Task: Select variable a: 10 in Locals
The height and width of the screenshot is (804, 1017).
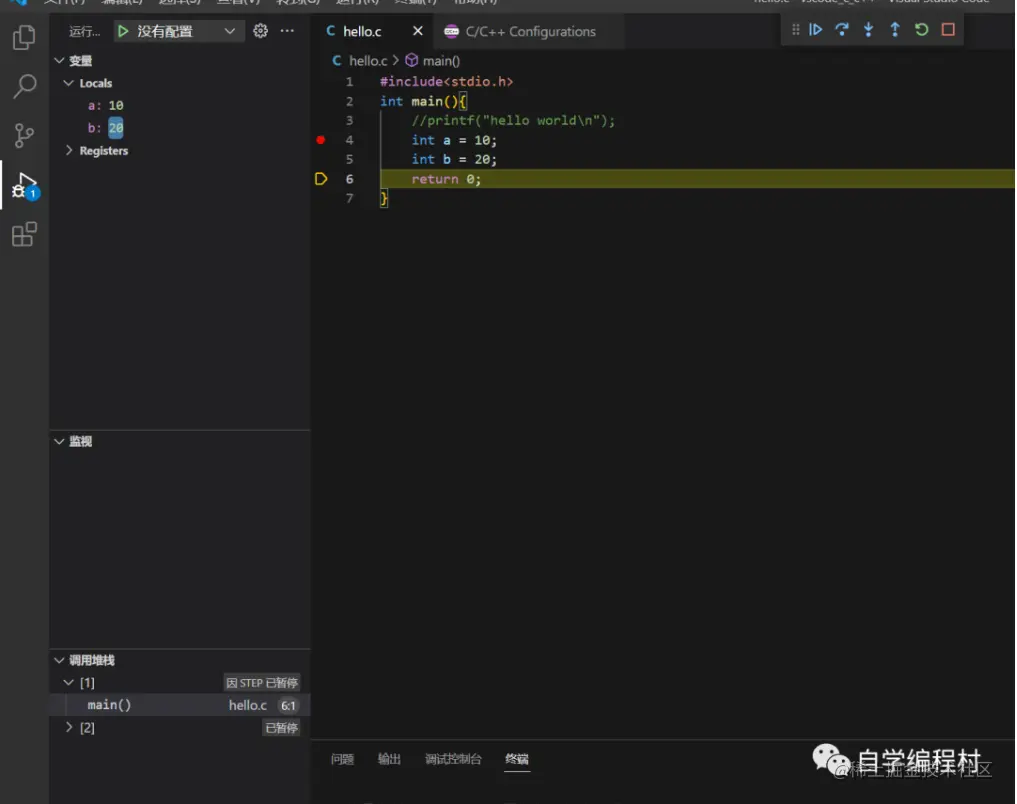Action: pos(106,105)
